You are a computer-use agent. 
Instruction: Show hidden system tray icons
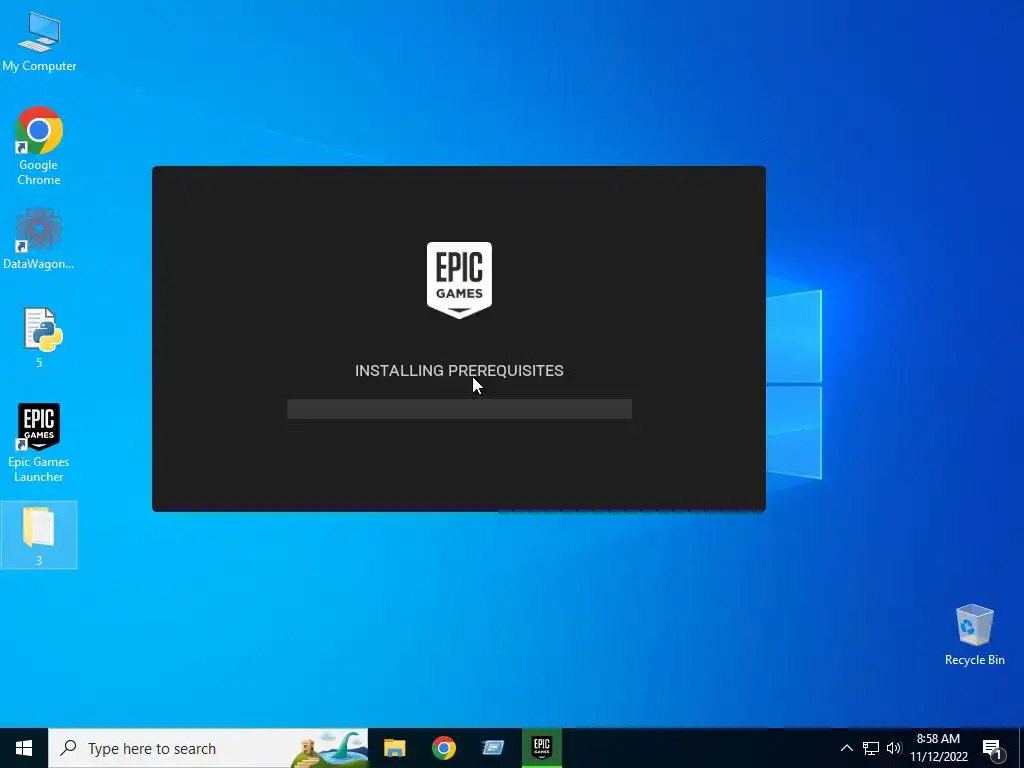pos(846,748)
